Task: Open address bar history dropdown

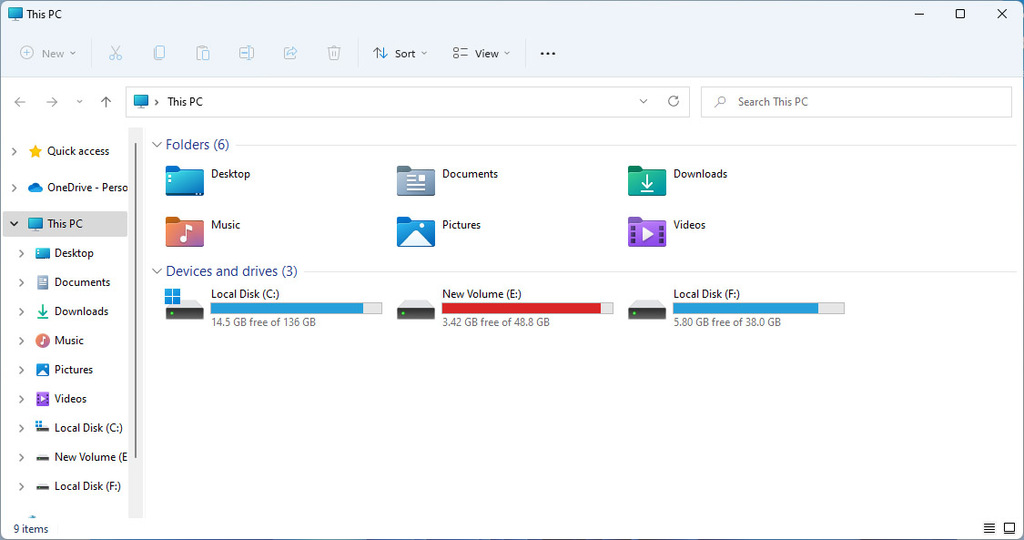Action: pos(643,101)
